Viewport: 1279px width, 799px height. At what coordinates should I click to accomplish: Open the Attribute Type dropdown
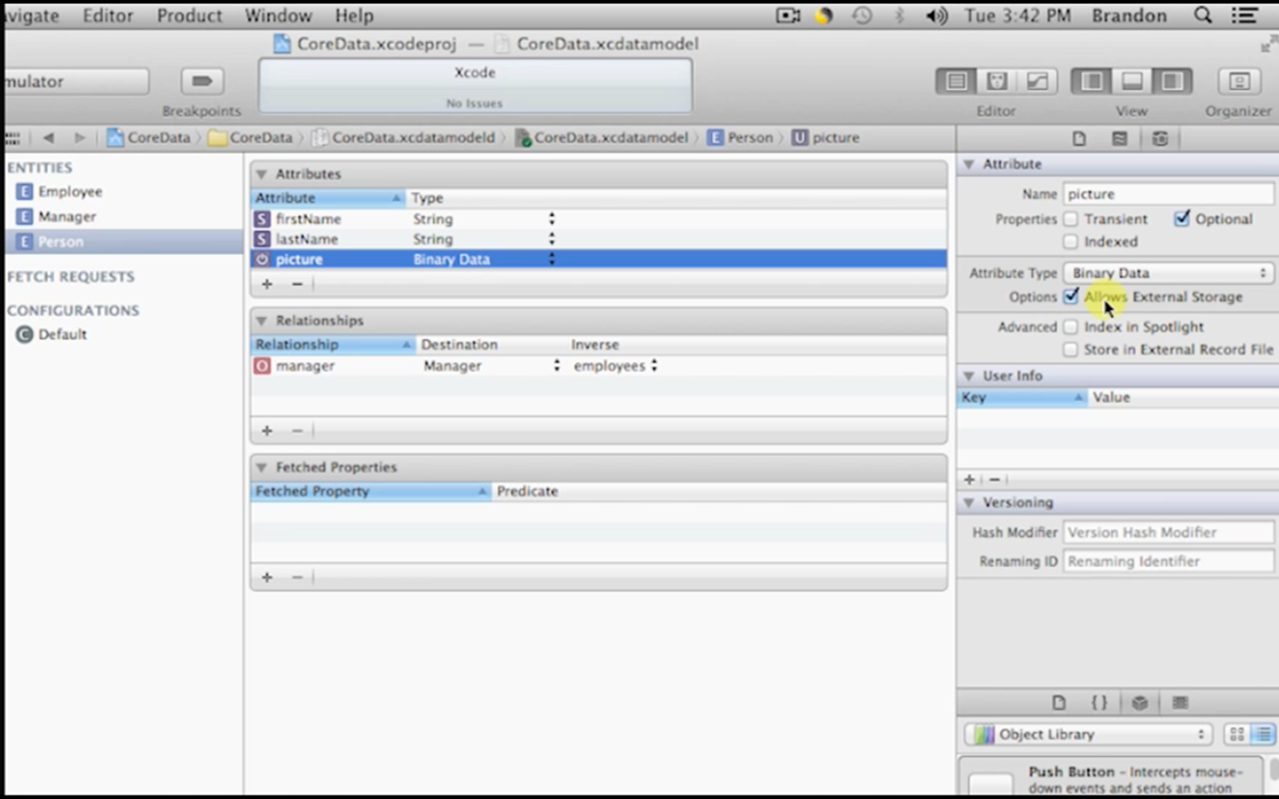click(1167, 273)
